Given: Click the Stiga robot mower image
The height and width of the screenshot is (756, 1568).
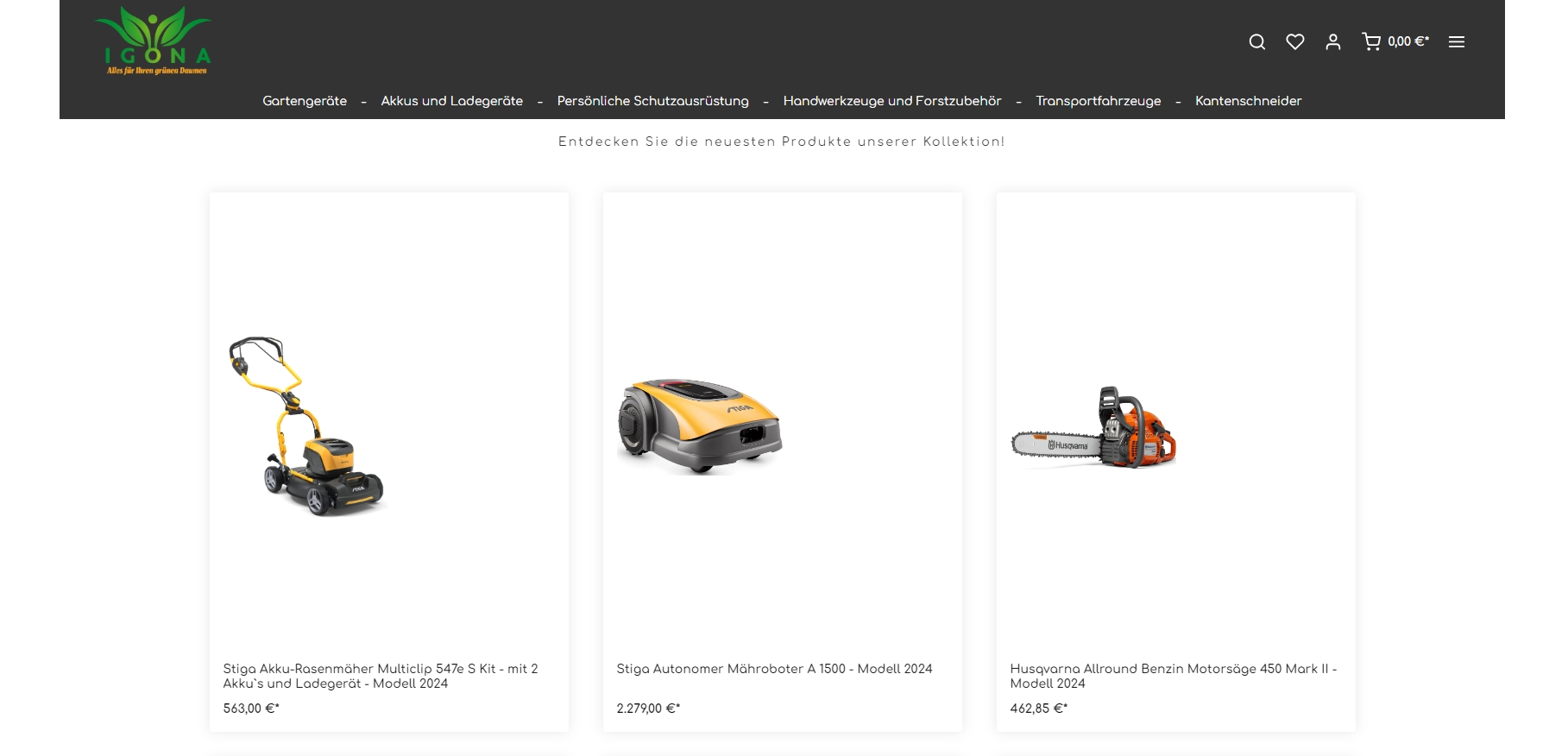Looking at the screenshot, I should [x=700, y=426].
